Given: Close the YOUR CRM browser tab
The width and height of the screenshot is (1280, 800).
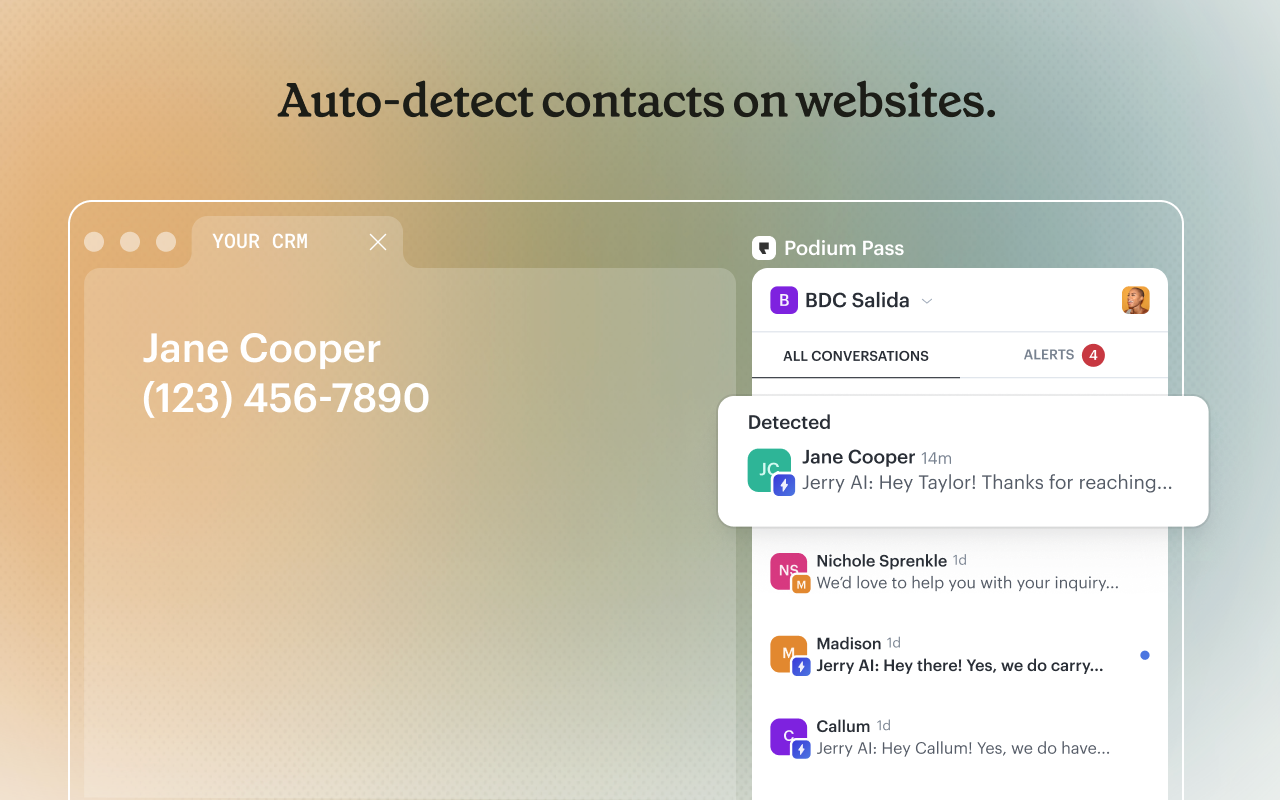Looking at the screenshot, I should [378, 242].
